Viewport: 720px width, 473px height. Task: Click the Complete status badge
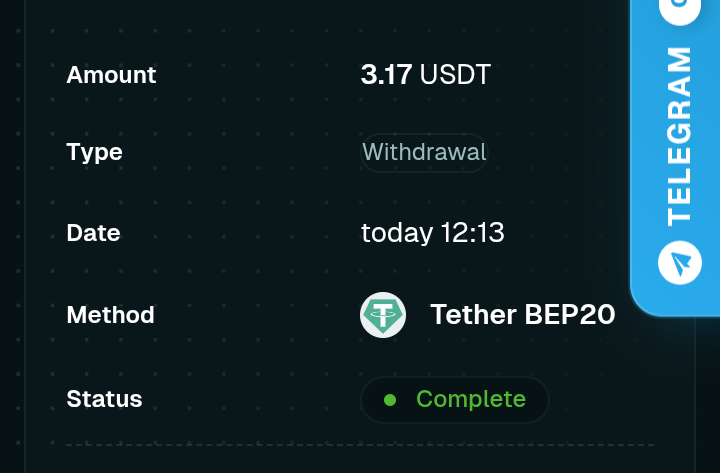455,400
